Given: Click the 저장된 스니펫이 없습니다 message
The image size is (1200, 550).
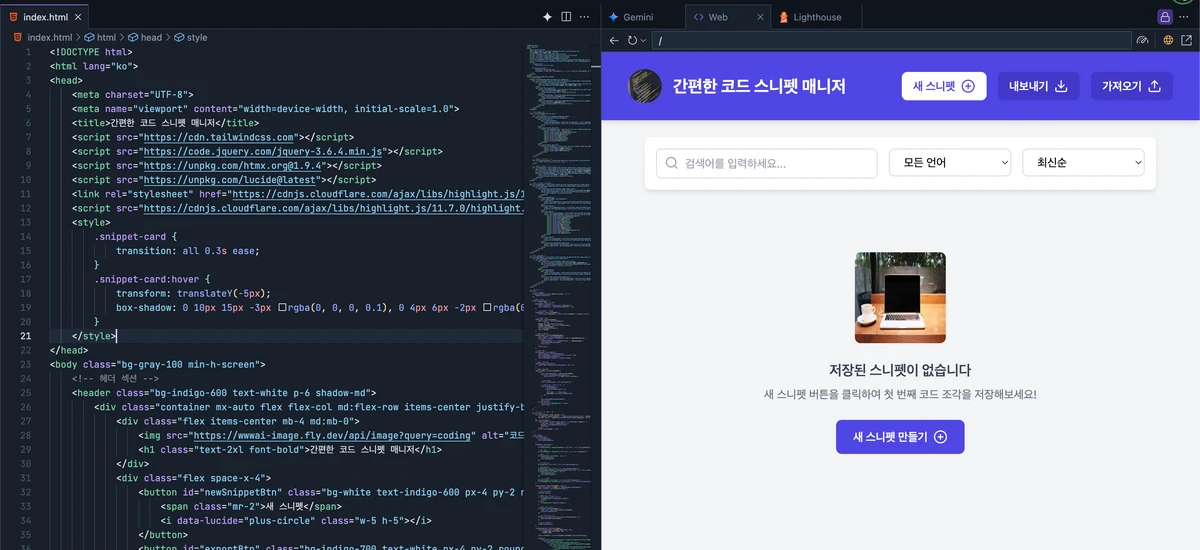Looking at the screenshot, I should pyautogui.click(x=900, y=370).
